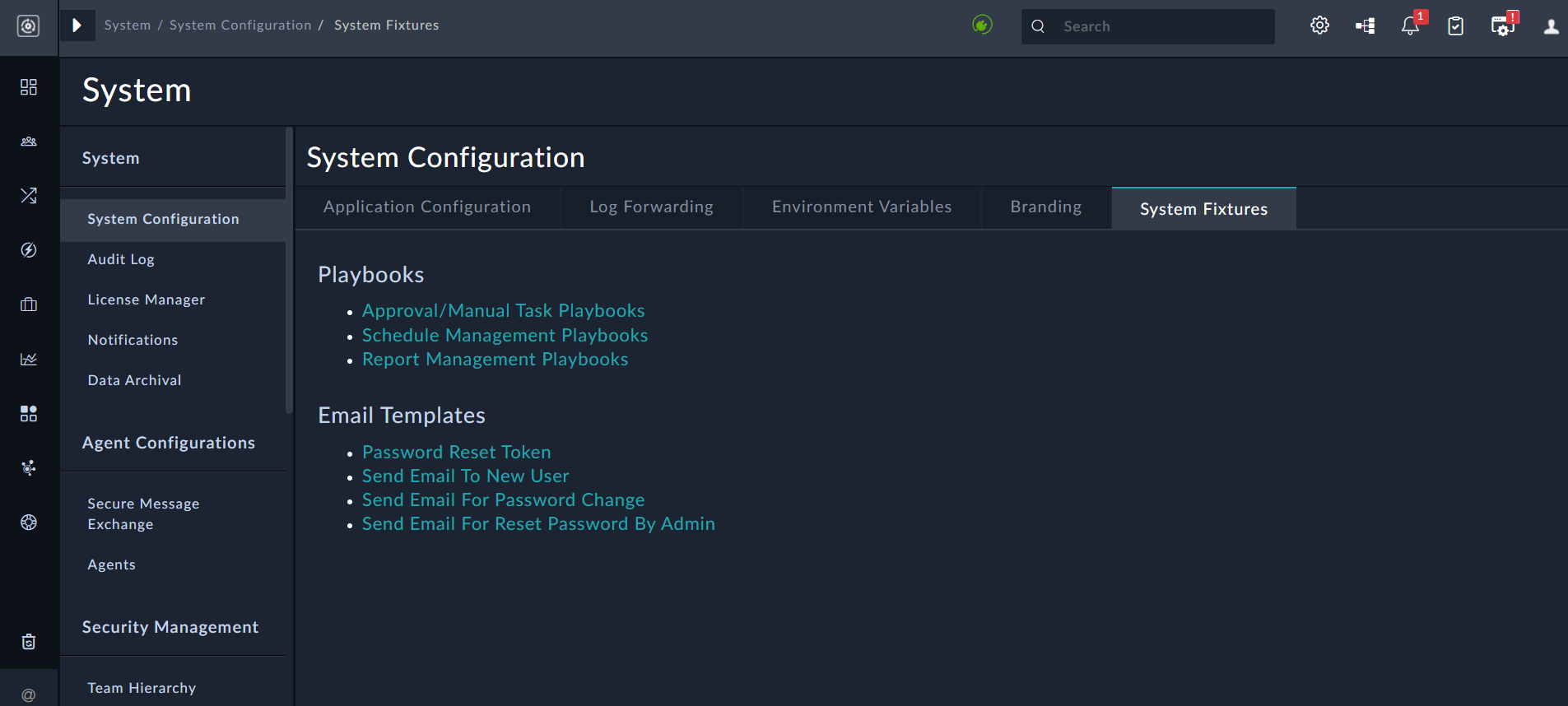Screen dimensions: 1568x706
Task: Open pending tasks clipboard icon
Action: [x=1455, y=26]
